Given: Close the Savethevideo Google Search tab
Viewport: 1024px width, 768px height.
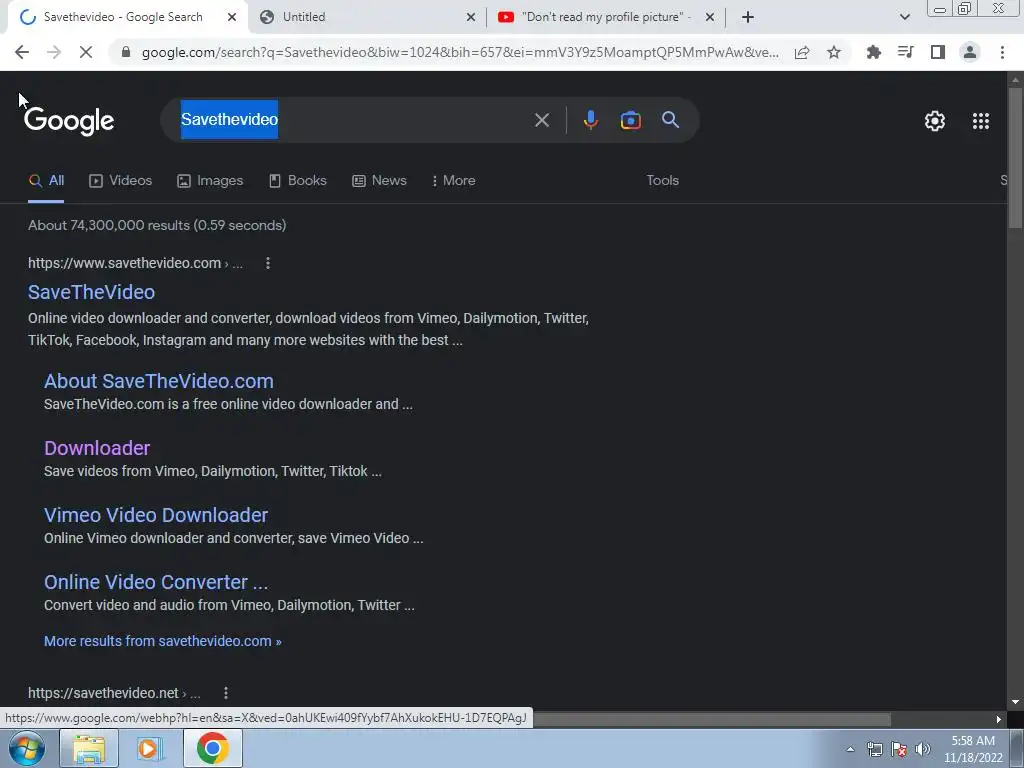Looking at the screenshot, I should point(232,18).
